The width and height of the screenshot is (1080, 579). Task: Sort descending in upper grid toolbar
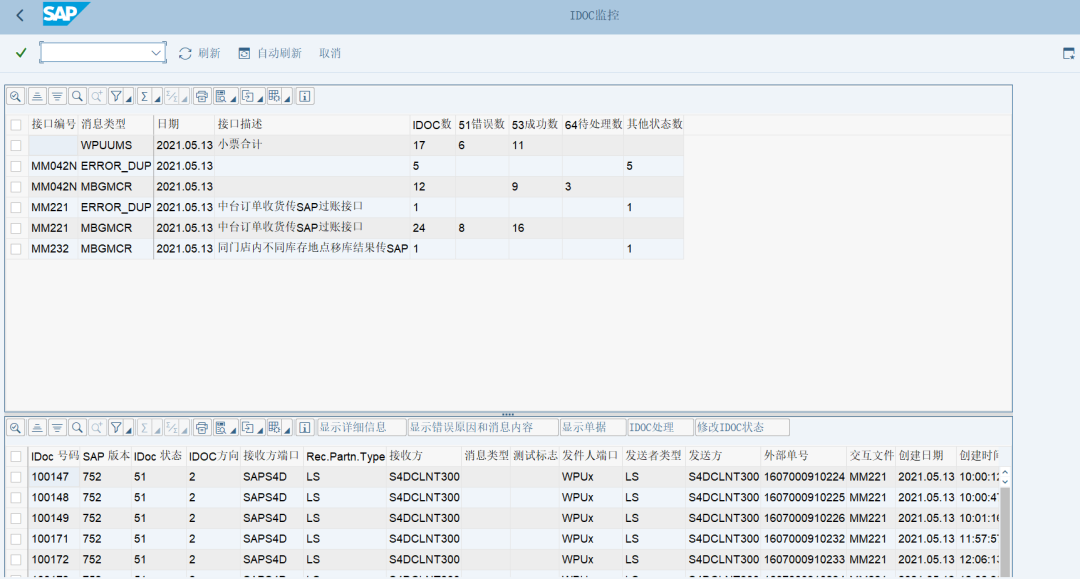coord(57,96)
